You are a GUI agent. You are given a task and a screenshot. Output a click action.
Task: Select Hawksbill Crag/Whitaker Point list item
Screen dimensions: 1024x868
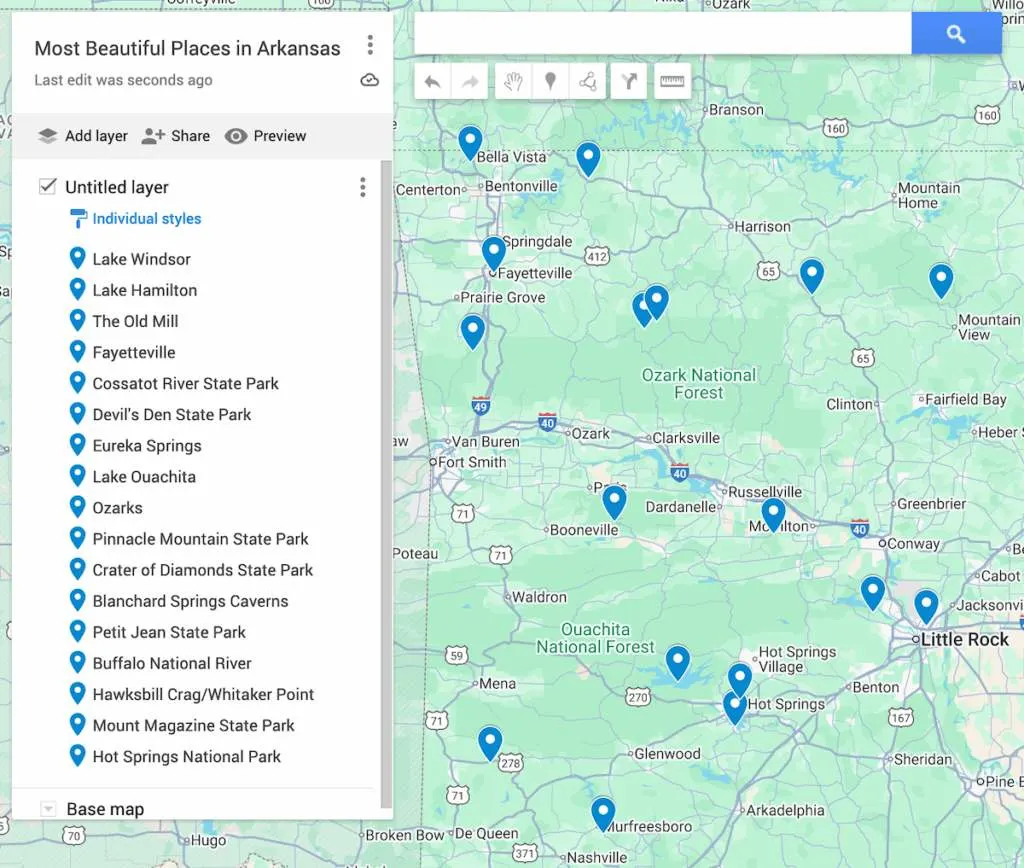204,694
